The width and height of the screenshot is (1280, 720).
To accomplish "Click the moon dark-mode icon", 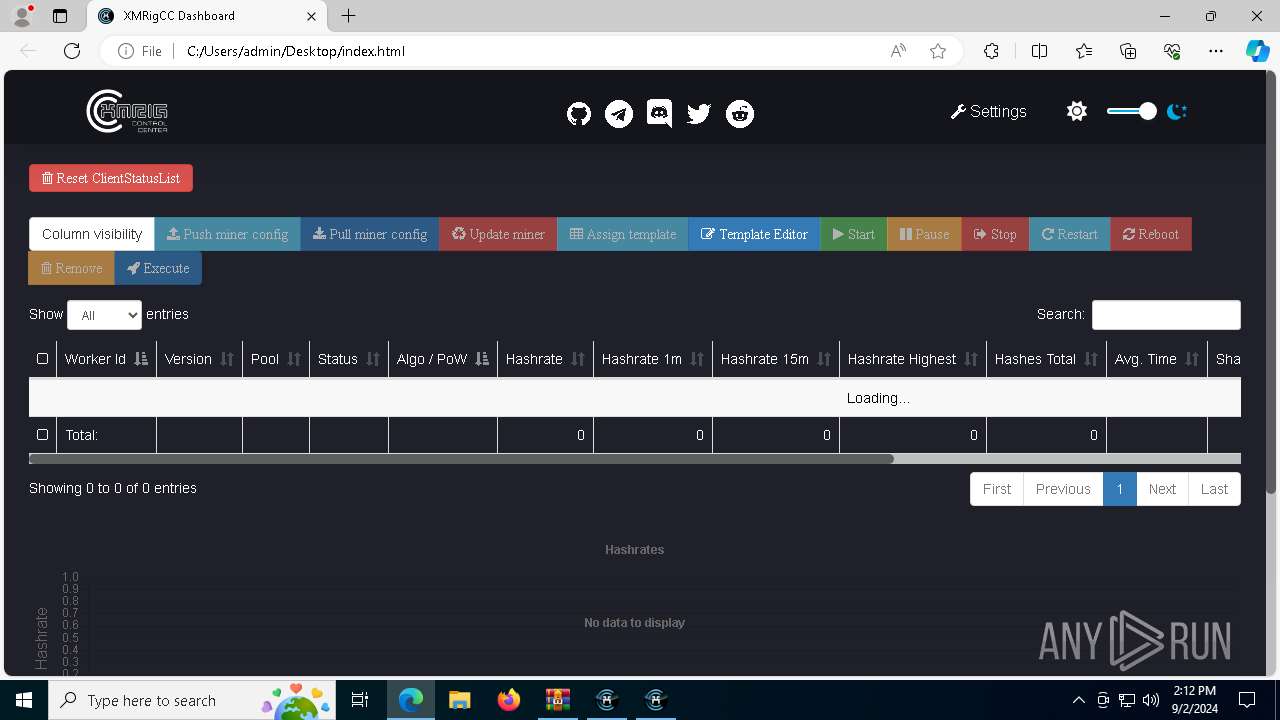I will pos(1177,111).
